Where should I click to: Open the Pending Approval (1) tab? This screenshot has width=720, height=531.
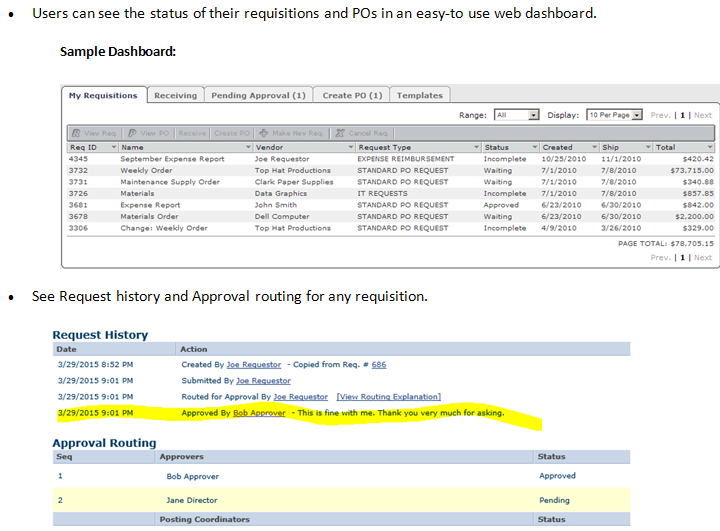pos(258,96)
